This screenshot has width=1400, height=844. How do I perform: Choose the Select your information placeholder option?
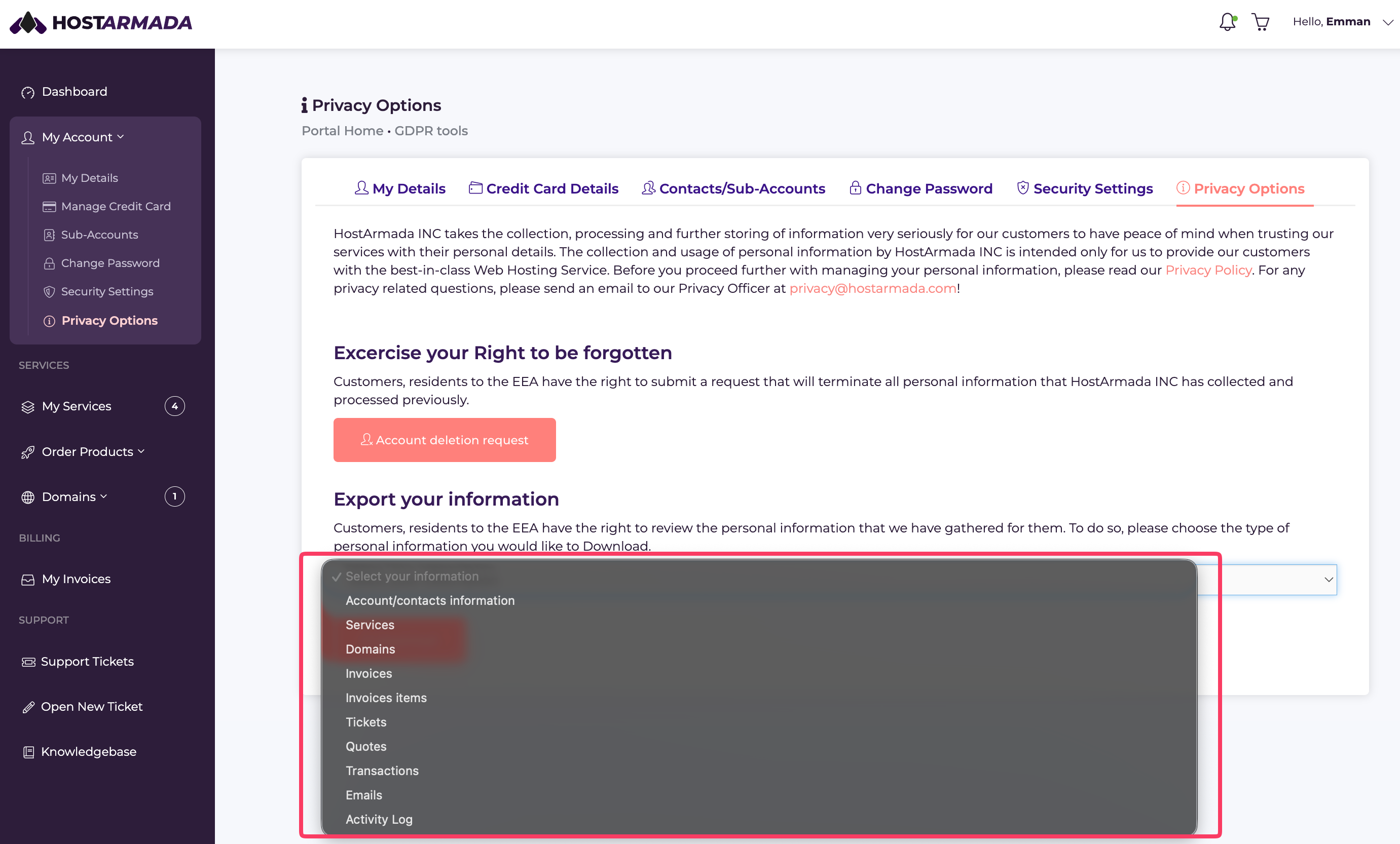[758, 576]
